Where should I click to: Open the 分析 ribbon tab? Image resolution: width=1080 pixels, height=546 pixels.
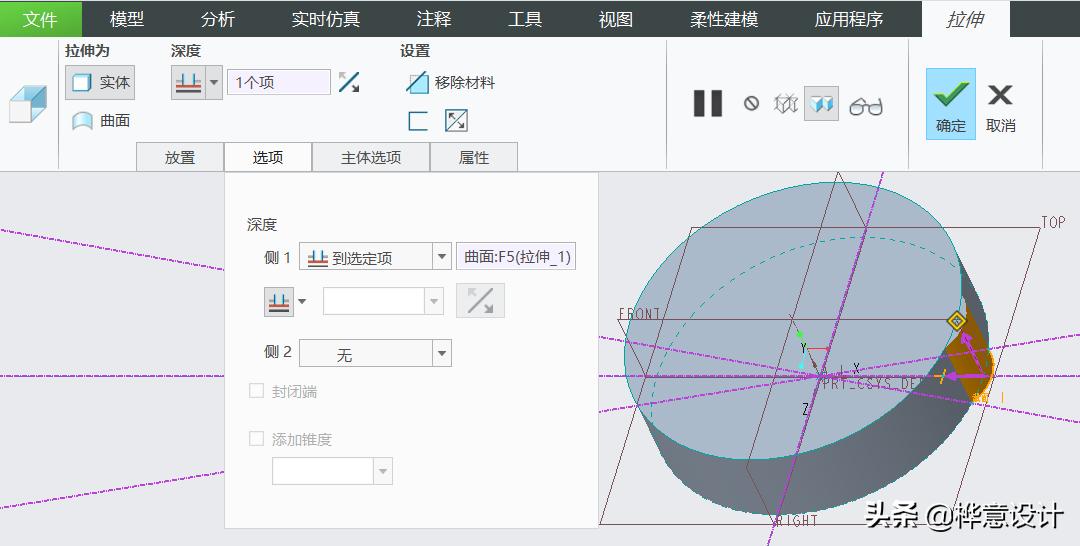click(218, 19)
